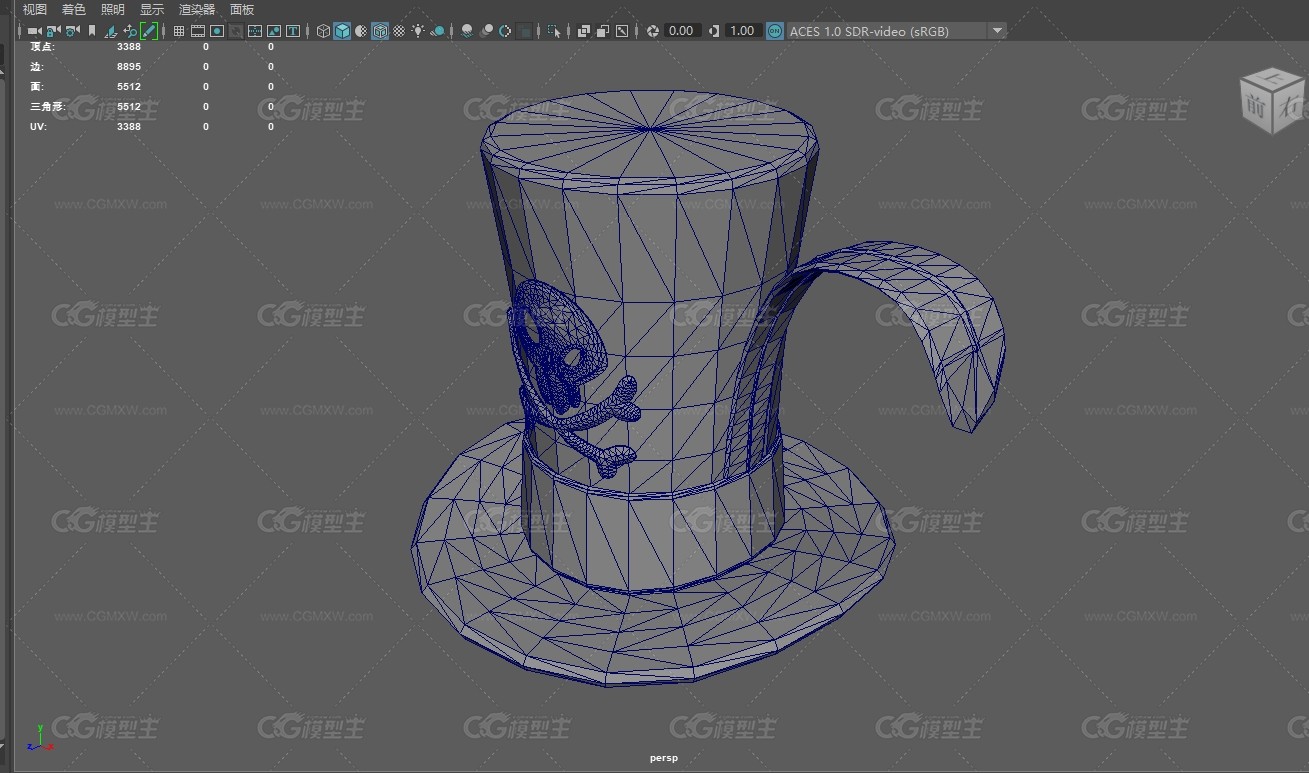
Task: Click Use Default Material icon
Action: point(361,31)
